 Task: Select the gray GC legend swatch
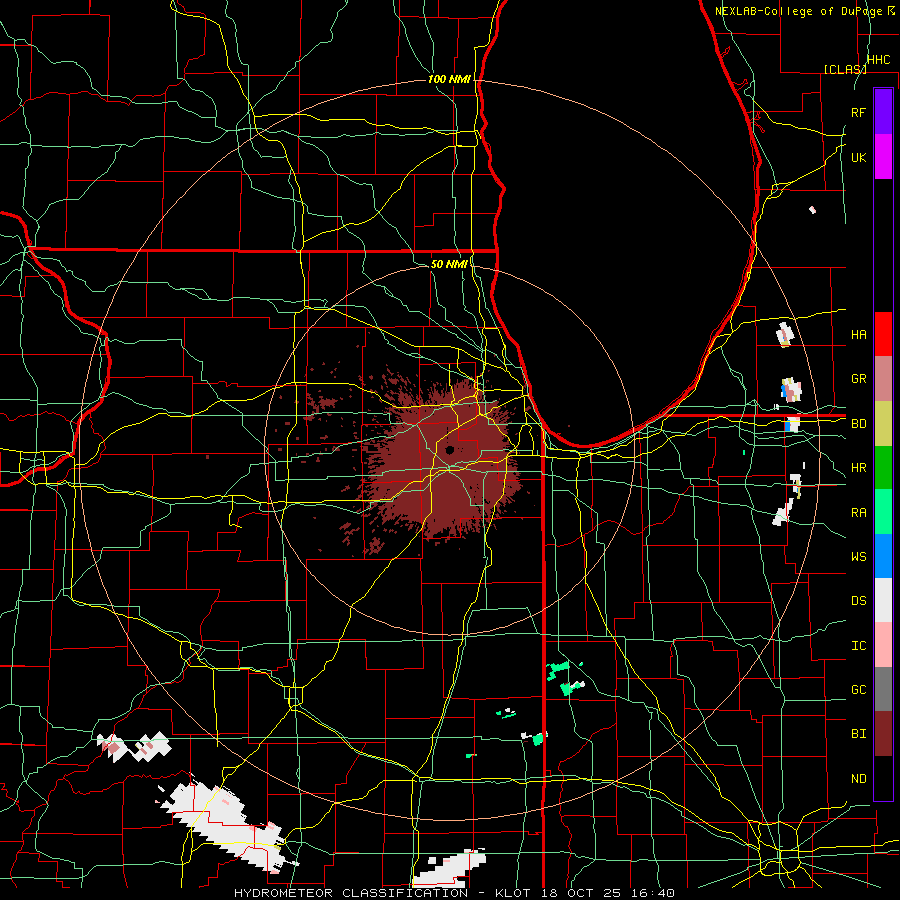[883, 689]
